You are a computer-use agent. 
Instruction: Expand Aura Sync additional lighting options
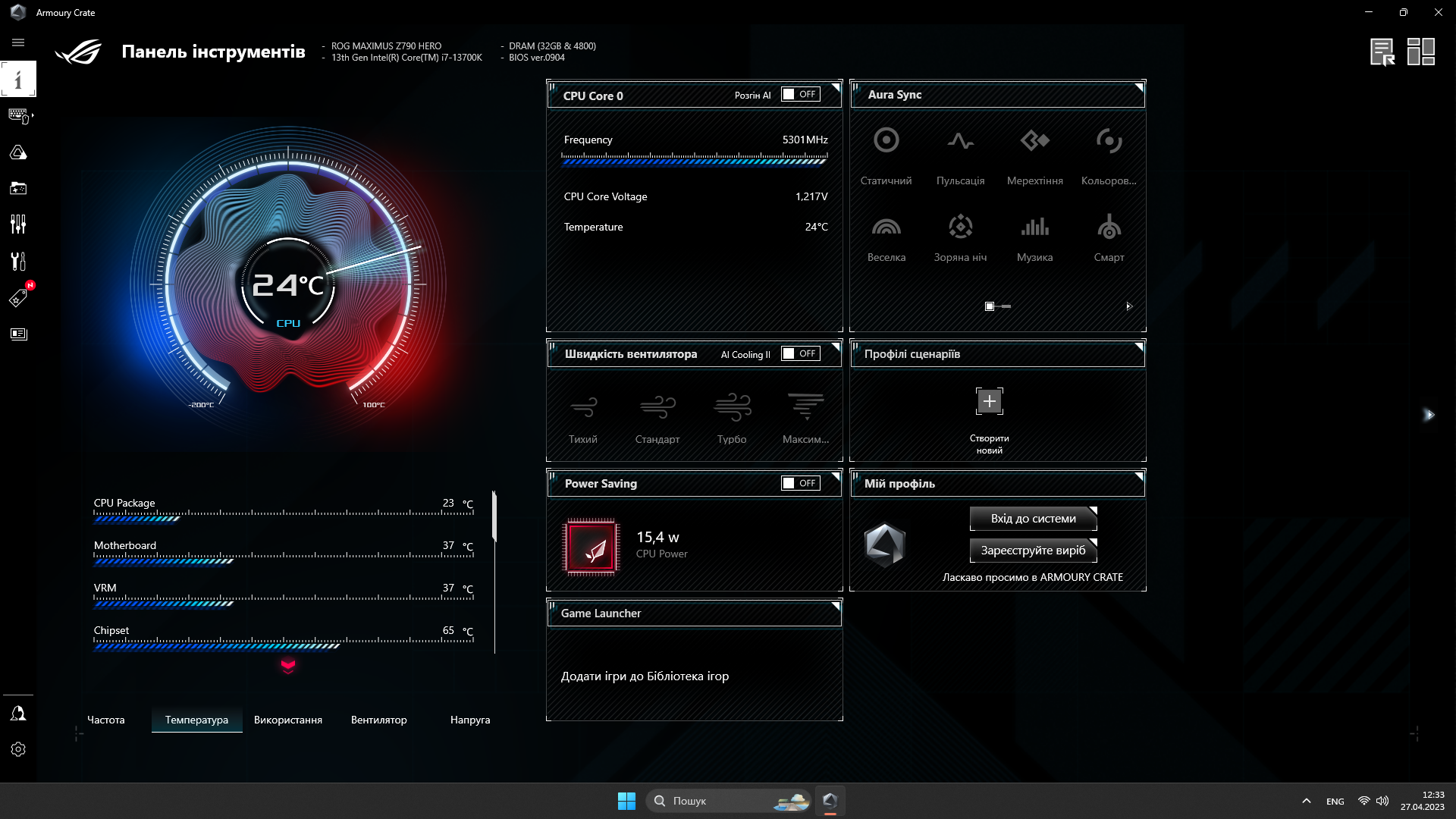(x=1128, y=306)
